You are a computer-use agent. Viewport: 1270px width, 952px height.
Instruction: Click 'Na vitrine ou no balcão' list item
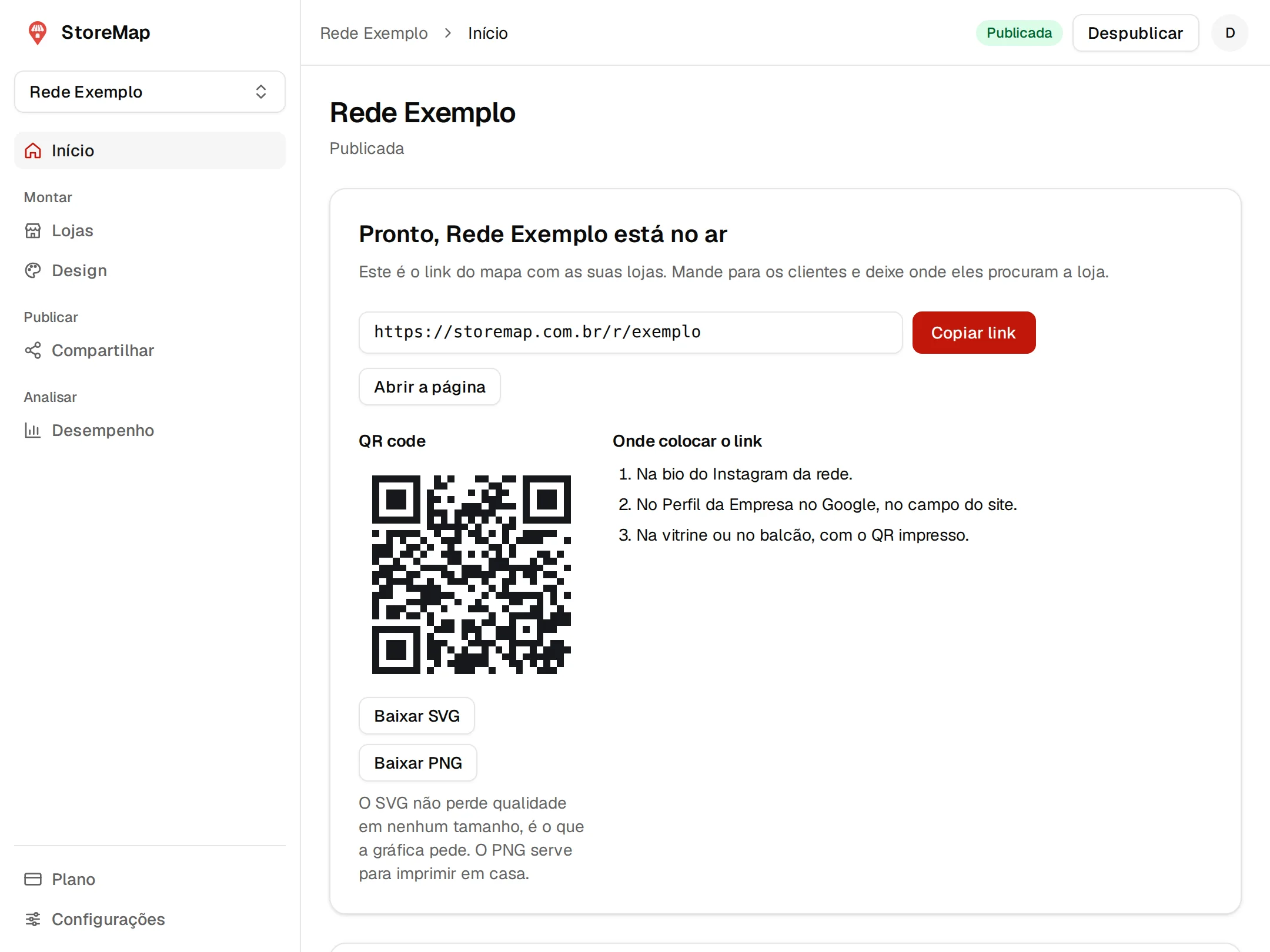[x=803, y=535]
